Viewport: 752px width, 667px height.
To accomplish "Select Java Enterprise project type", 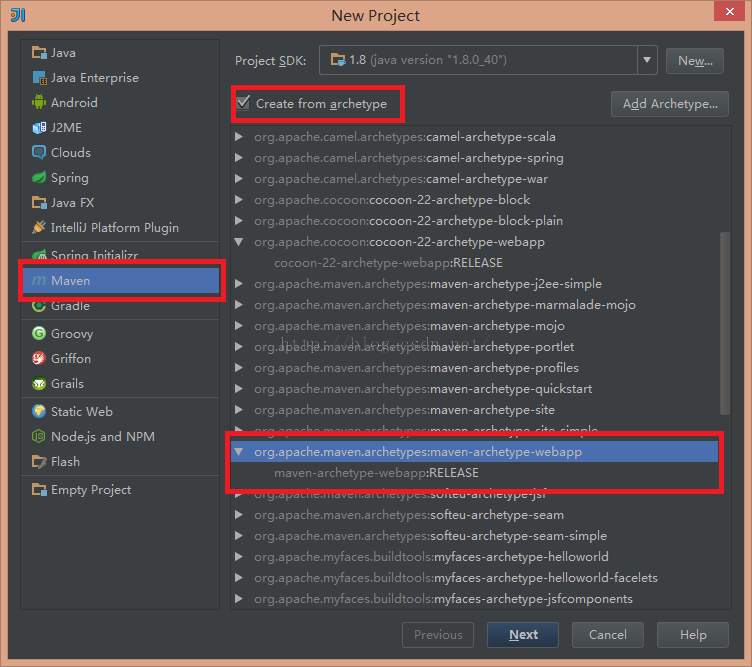I will tap(120, 77).
